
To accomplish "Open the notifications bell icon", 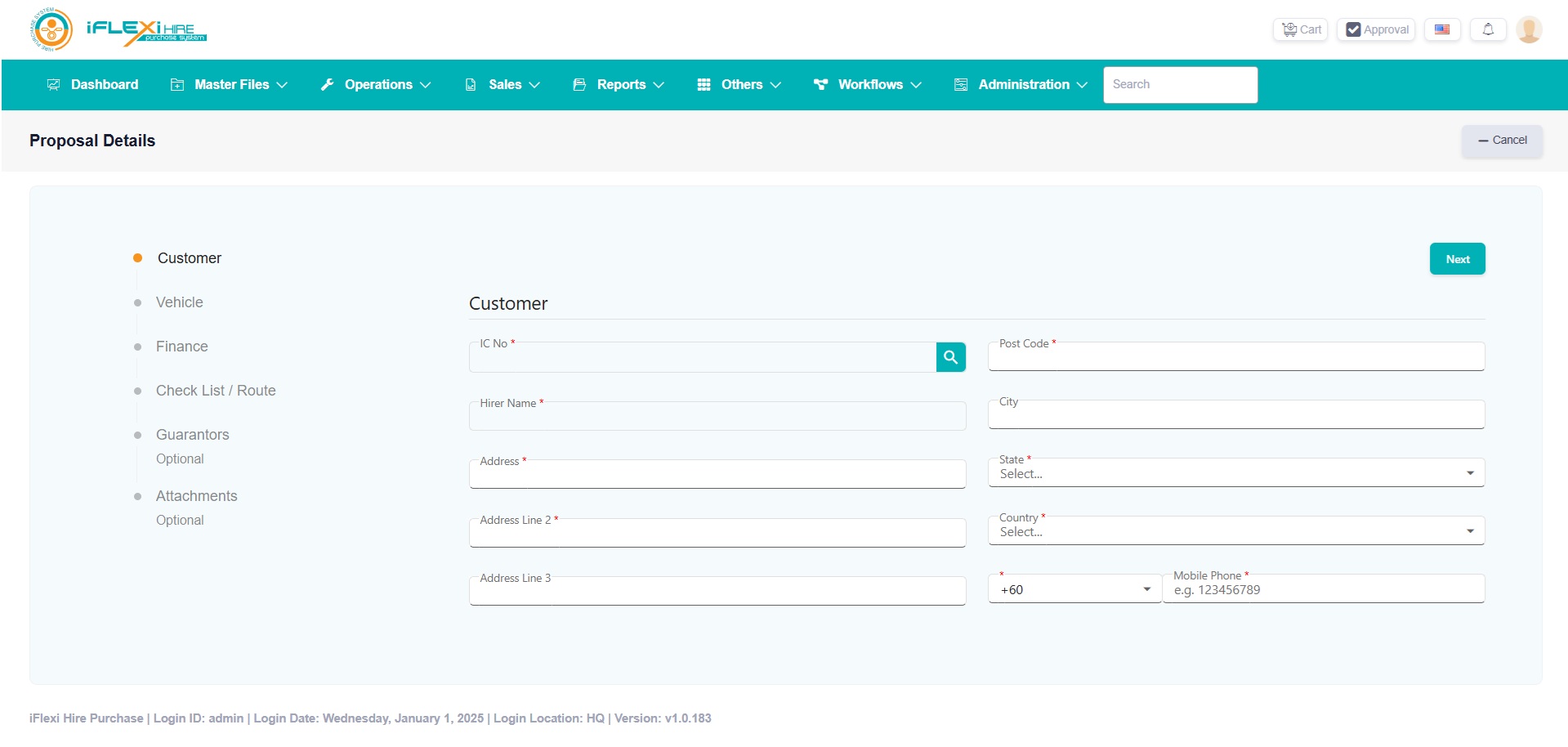I will [x=1487, y=29].
